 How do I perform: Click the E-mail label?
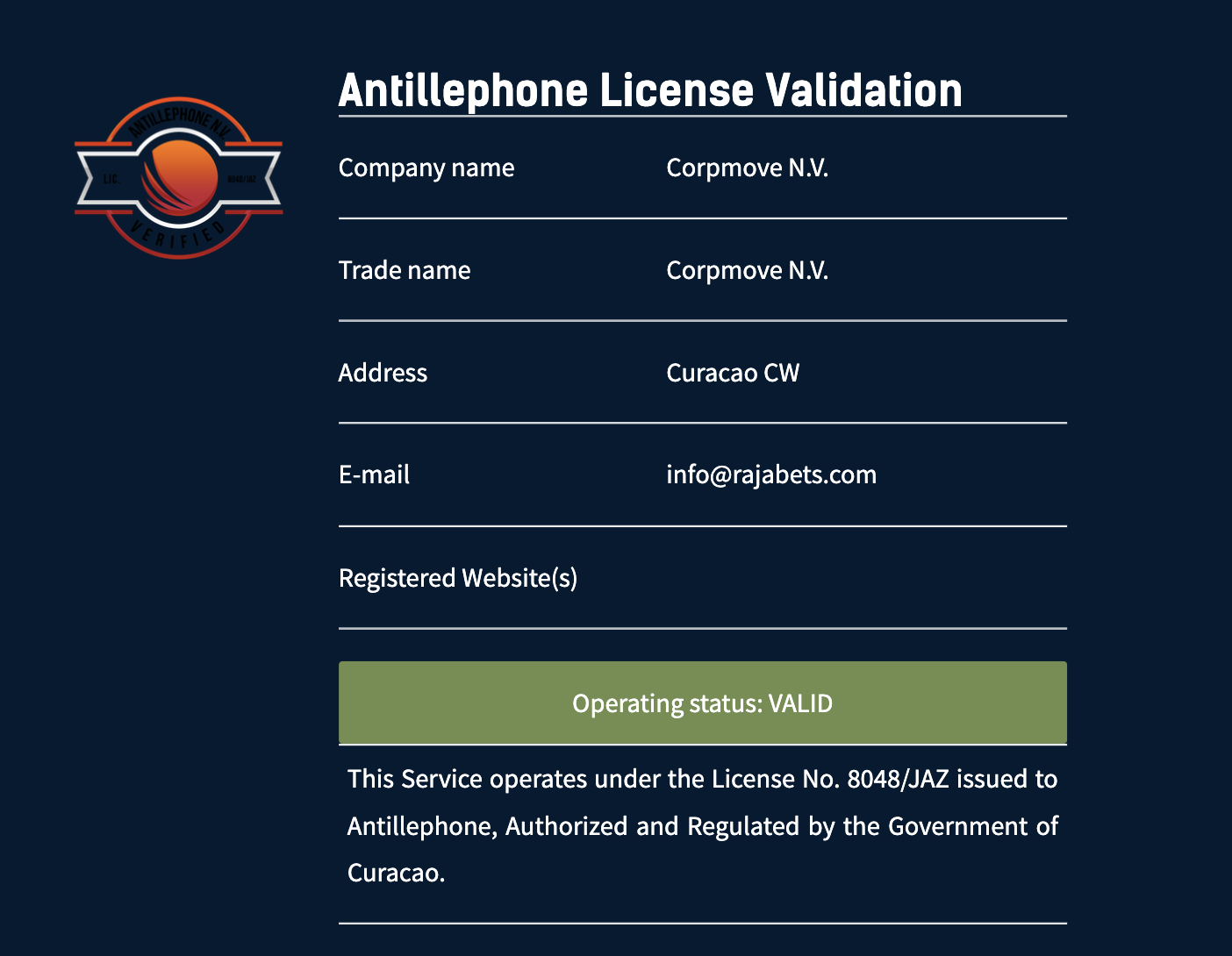[x=374, y=474]
